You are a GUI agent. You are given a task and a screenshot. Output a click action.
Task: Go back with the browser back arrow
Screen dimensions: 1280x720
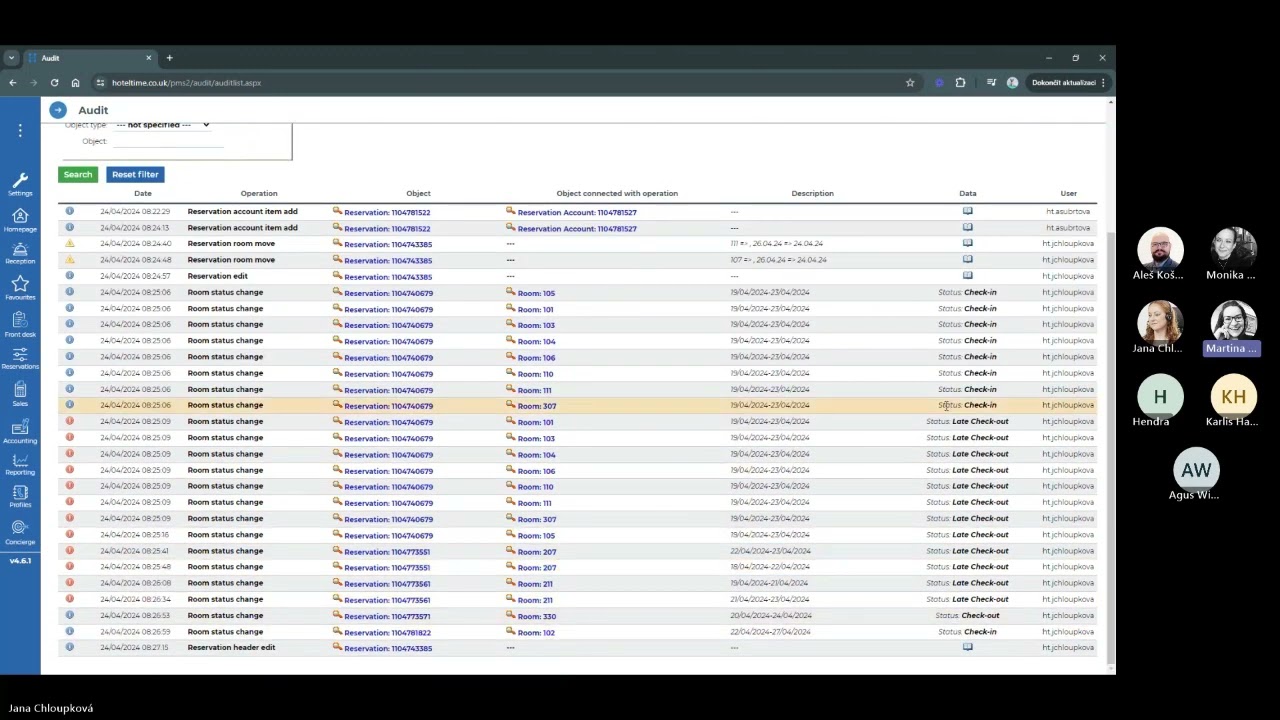[x=13, y=83]
